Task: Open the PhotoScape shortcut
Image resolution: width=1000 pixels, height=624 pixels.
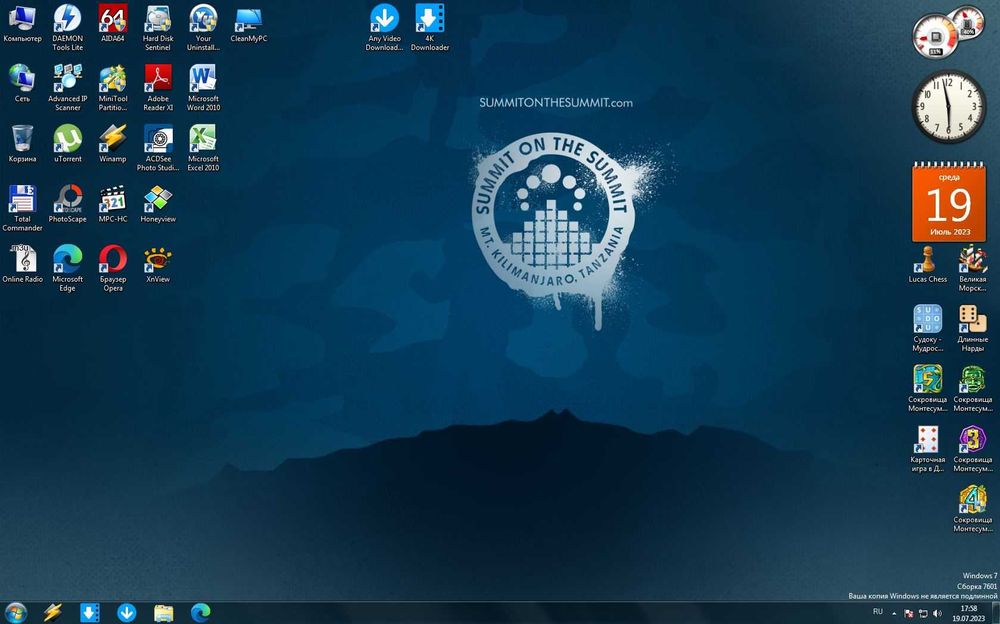Action: pyautogui.click(x=68, y=204)
